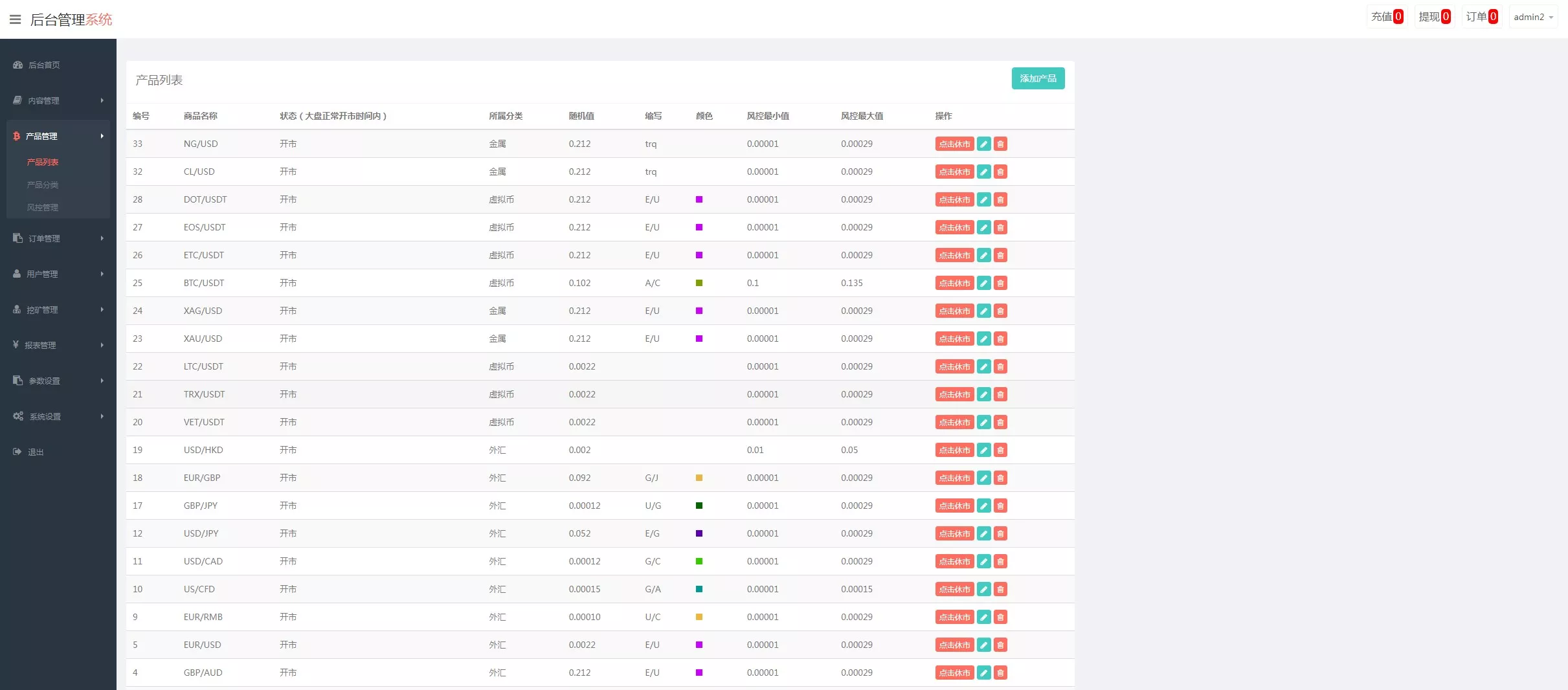
Task: Open the 充值 notification link
Action: [x=1386, y=17]
